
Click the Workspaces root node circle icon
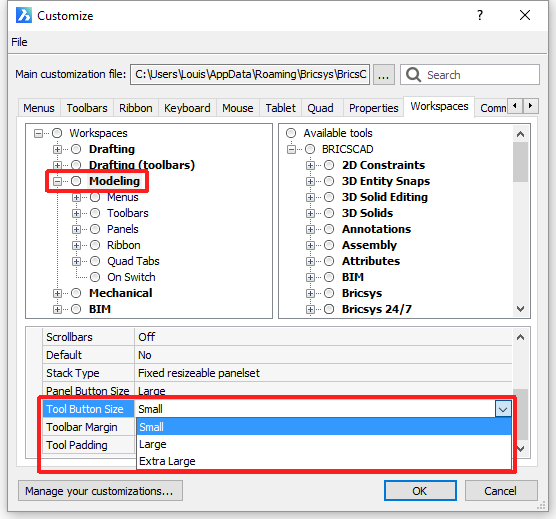click(57, 133)
